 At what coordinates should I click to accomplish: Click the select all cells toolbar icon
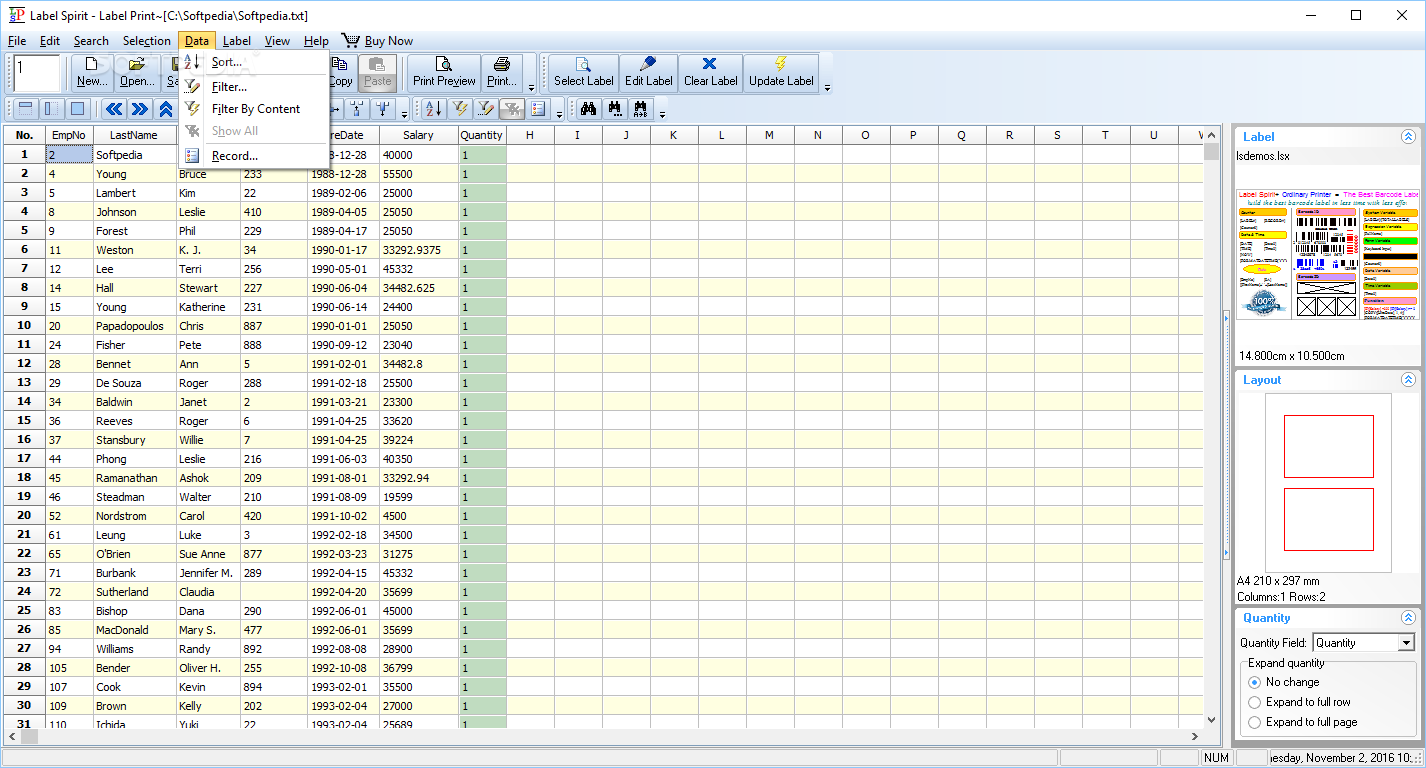(x=77, y=109)
